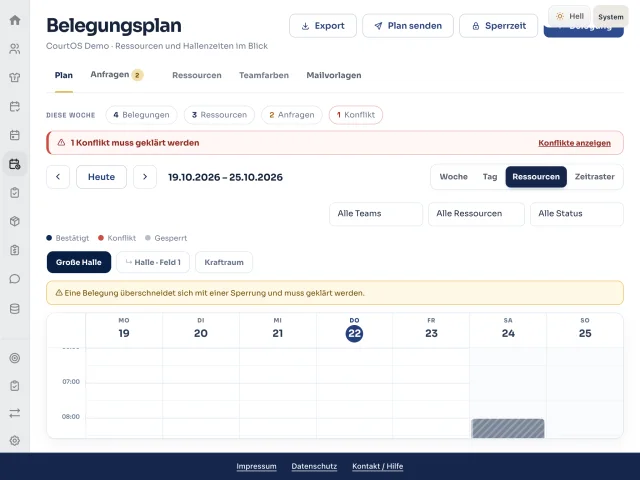Screen dimensions: 640x480
Task: Open the Datenschutz footer link
Action: 314,466
